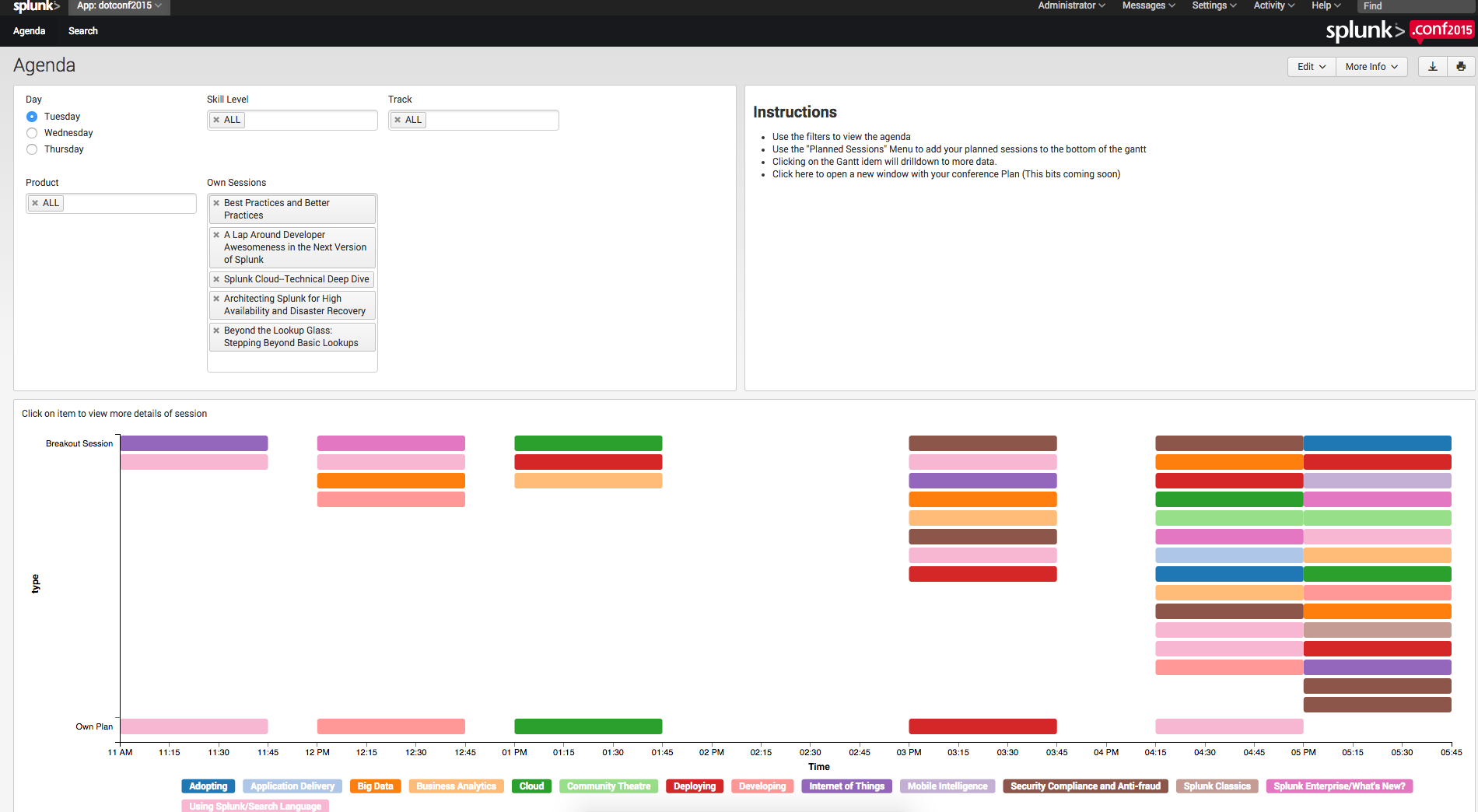This screenshot has width=1478, height=812.
Task: Click top blue Breakout bar at 05 PM
Action: 1377,443
